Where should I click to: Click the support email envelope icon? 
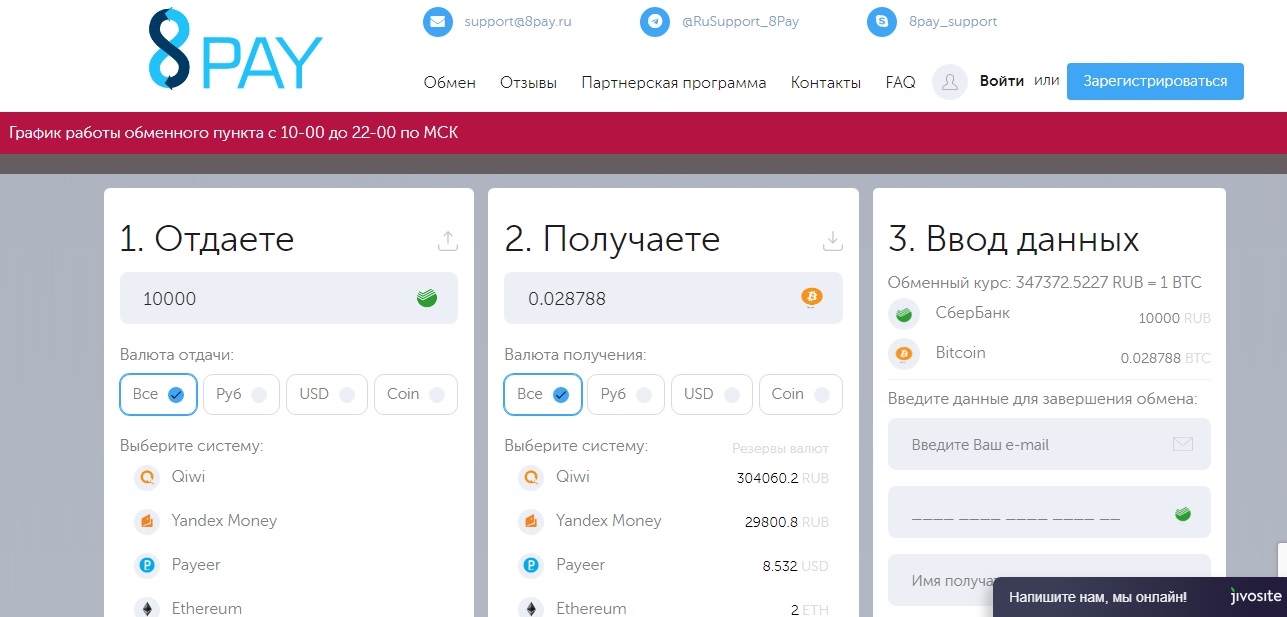tap(438, 22)
